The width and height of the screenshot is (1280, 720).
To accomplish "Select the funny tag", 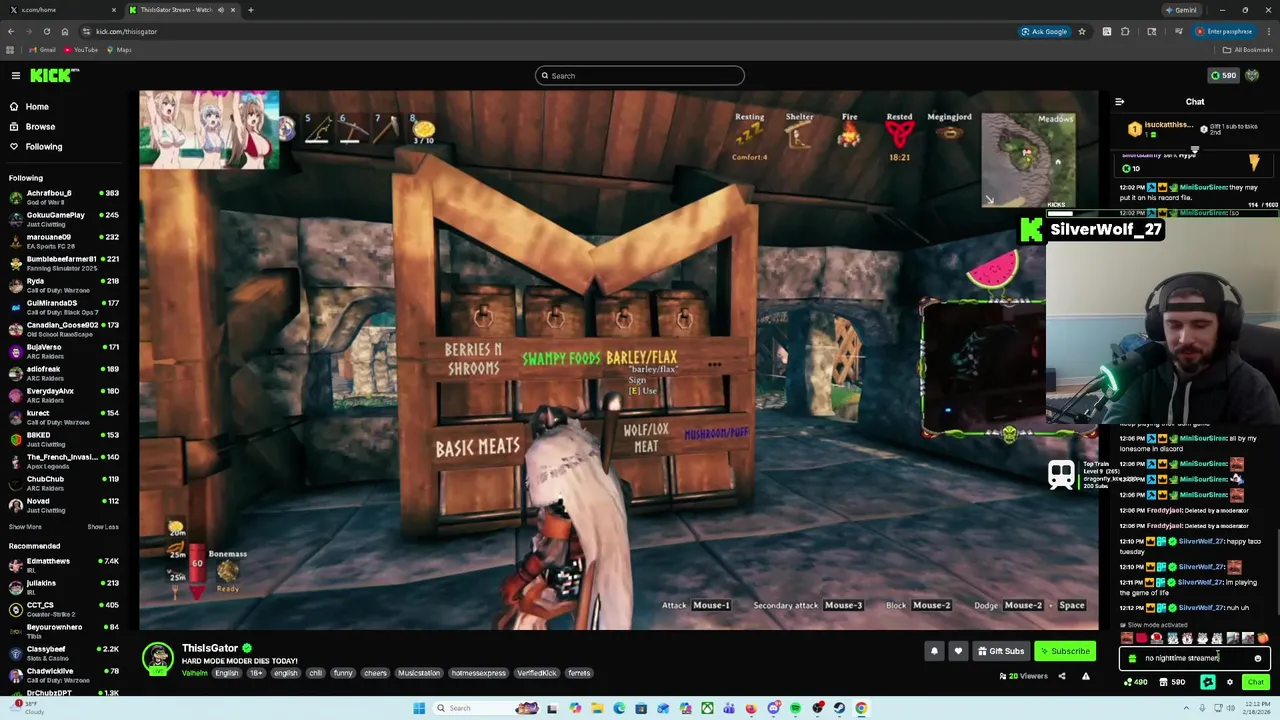I will 343,673.
